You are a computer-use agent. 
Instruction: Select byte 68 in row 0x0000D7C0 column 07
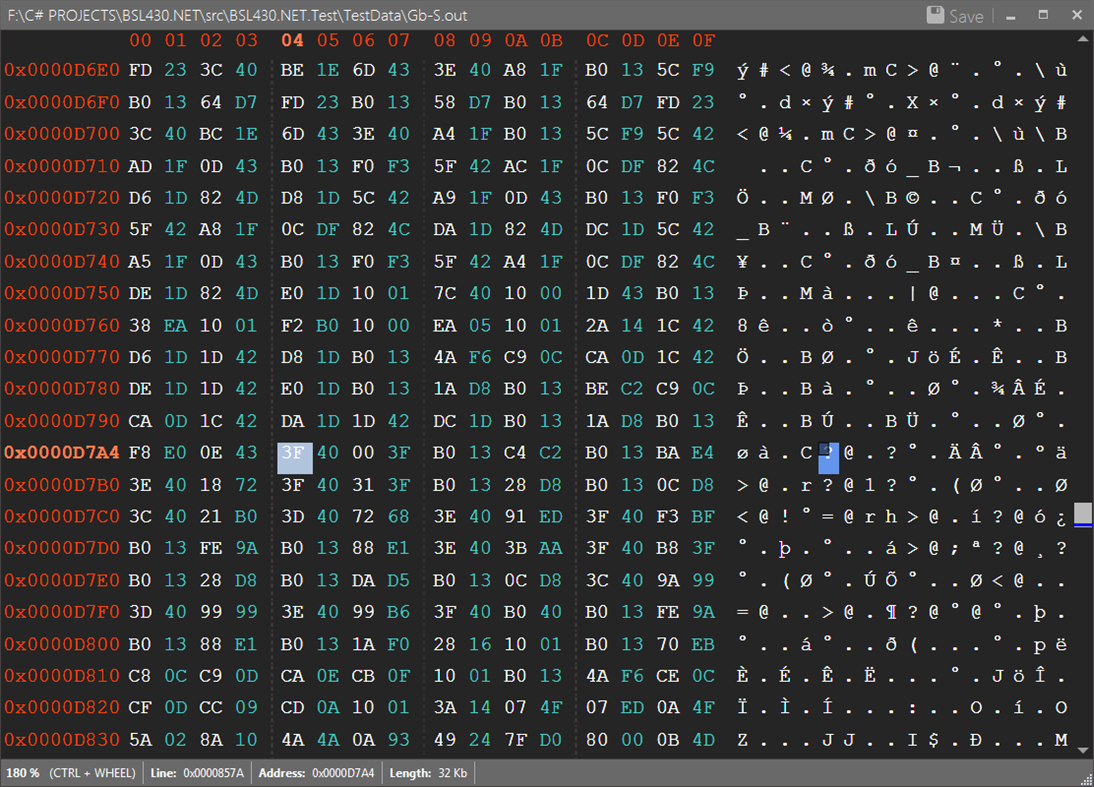(398, 516)
